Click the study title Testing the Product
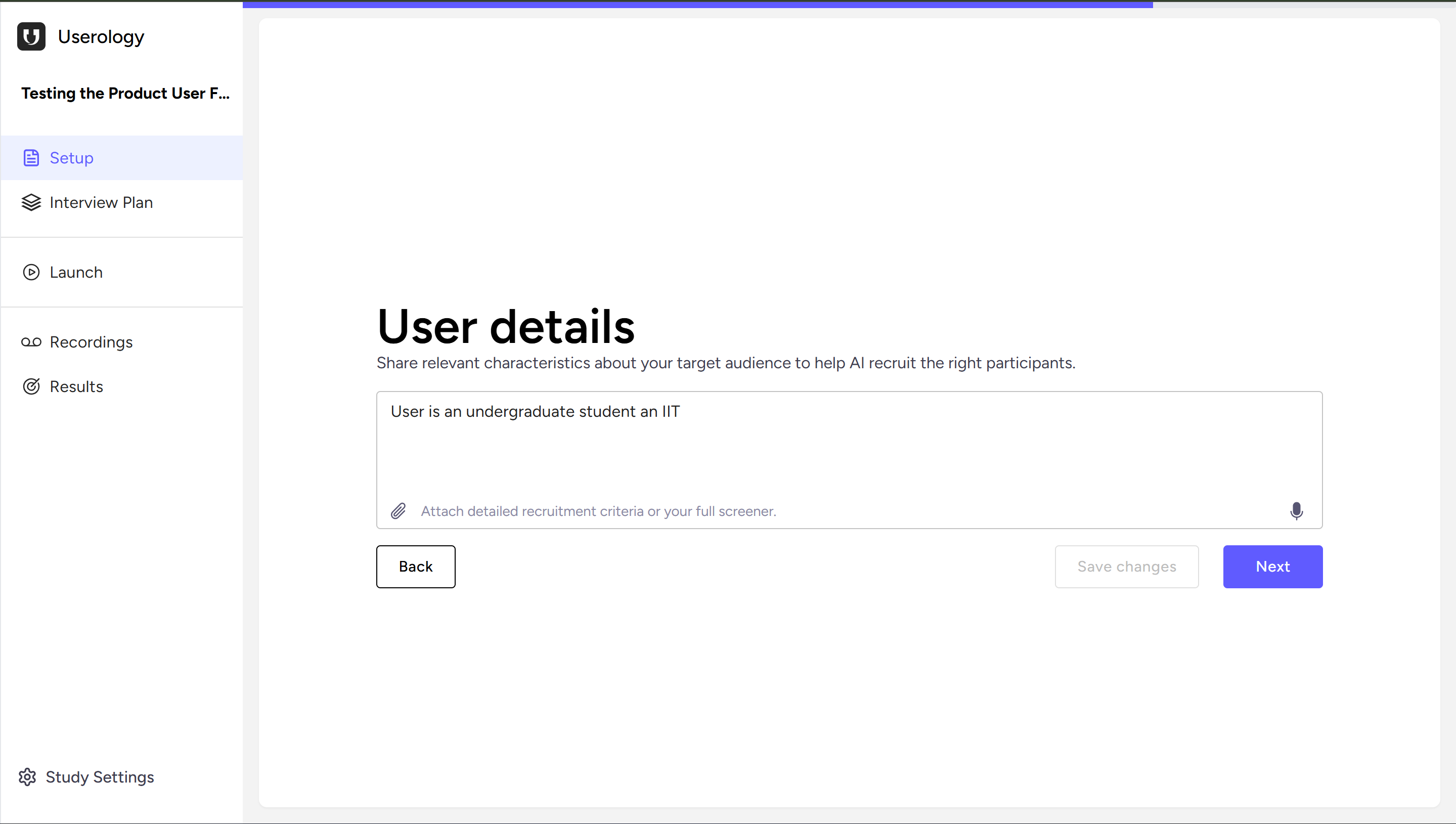 pyautogui.click(x=124, y=94)
